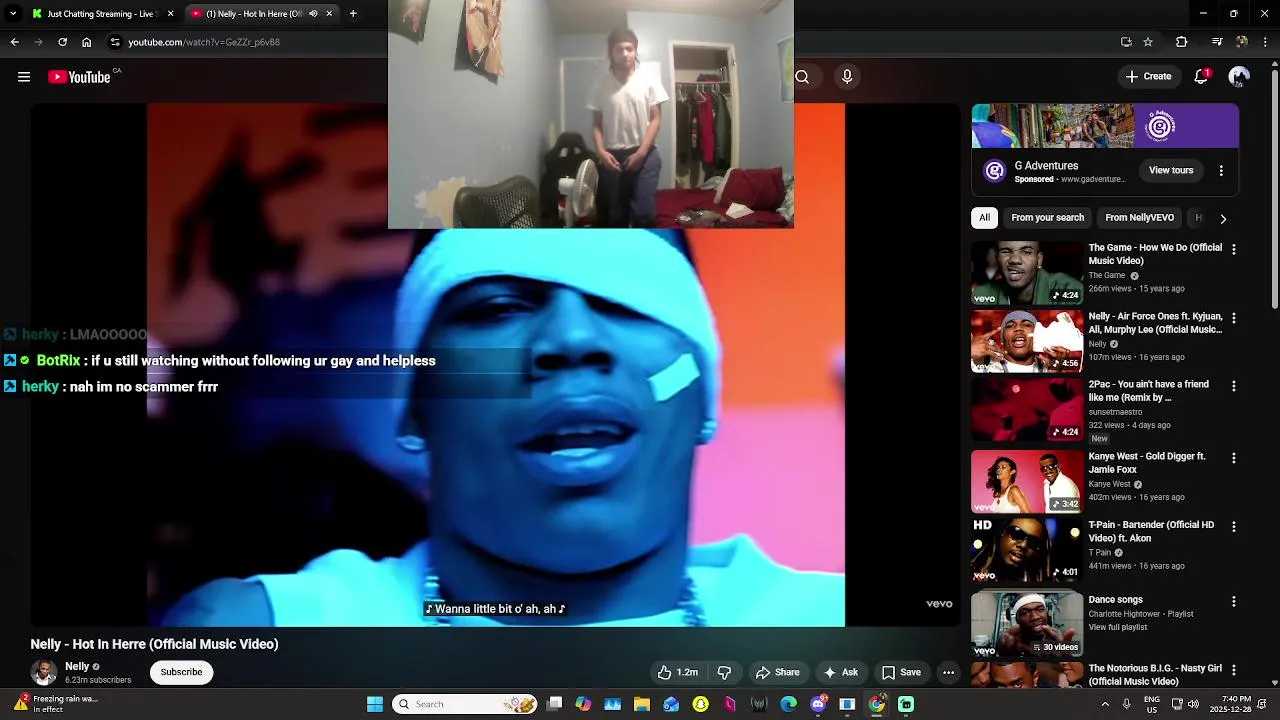
Task: Open YouTube notifications bell
Action: [x=1202, y=76]
